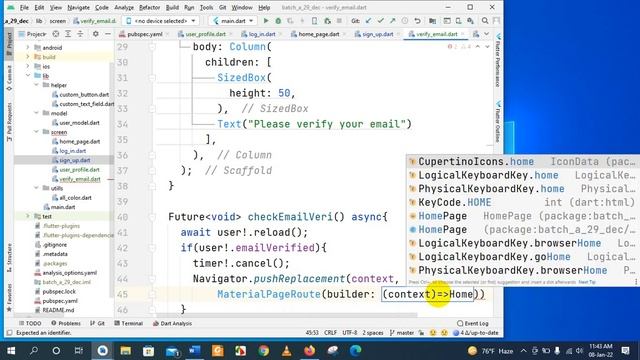The image size is (640, 360).
Task: Select HomePage HomePage (package:batch_ suggestion
Action: tap(522, 216)
